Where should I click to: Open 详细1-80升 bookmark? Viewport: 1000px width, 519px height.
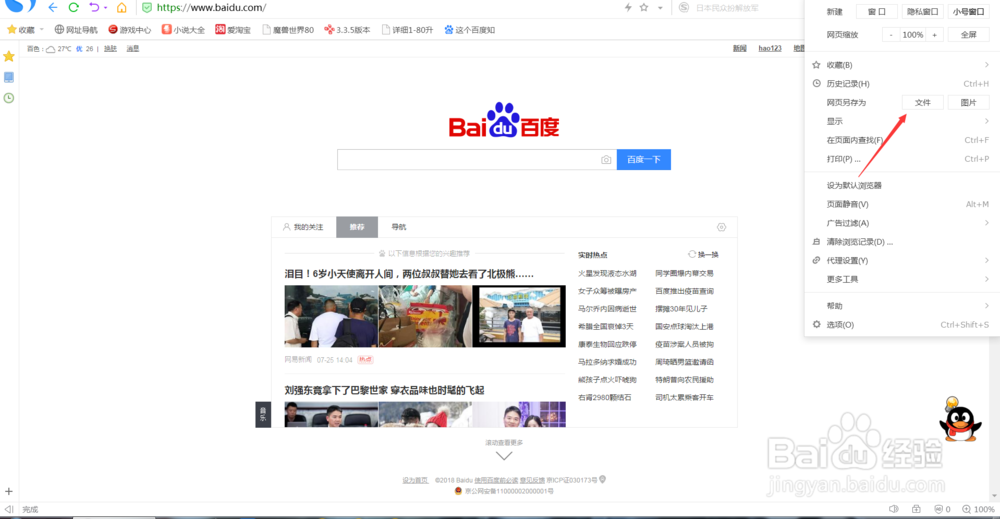click(x=408, y=30)
